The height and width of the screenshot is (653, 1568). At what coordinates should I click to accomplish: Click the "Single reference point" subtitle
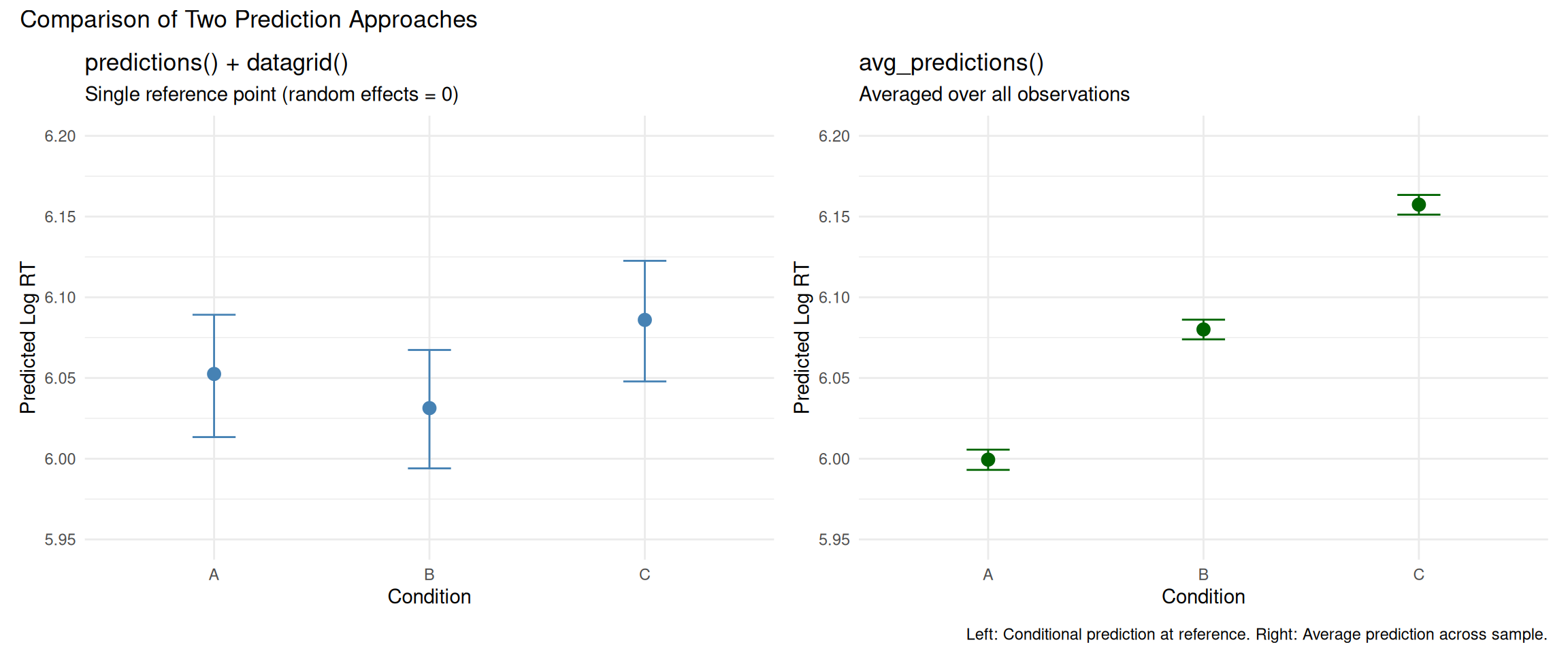(272, 94)
